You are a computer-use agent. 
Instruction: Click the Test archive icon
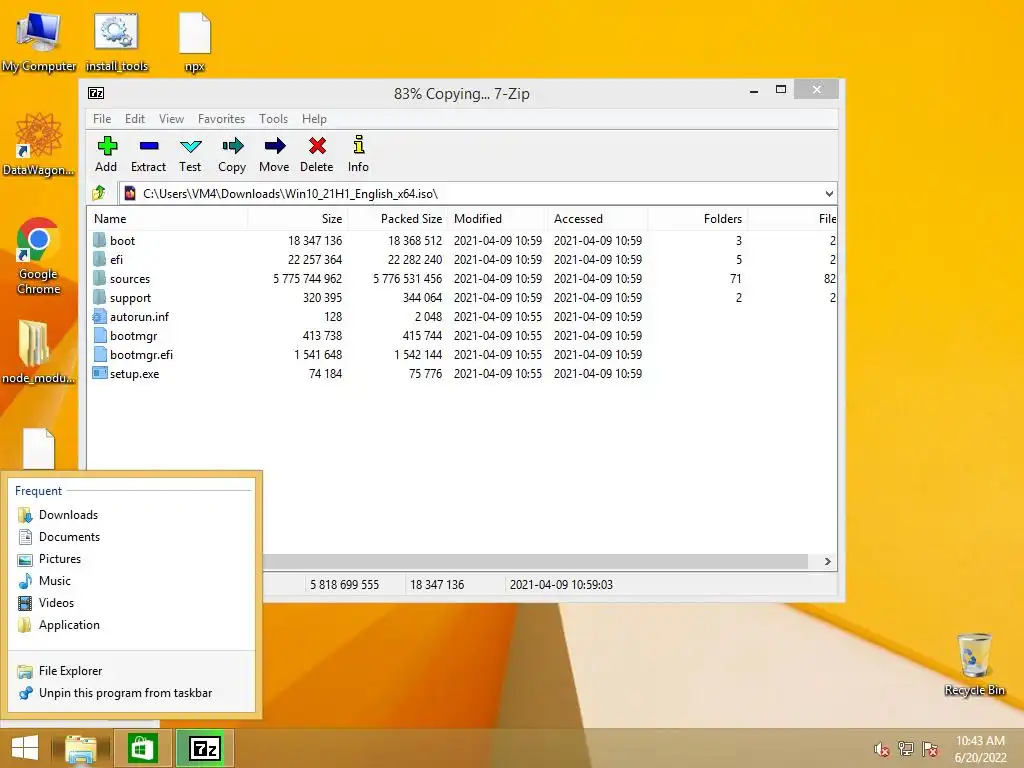pos(191,146)
